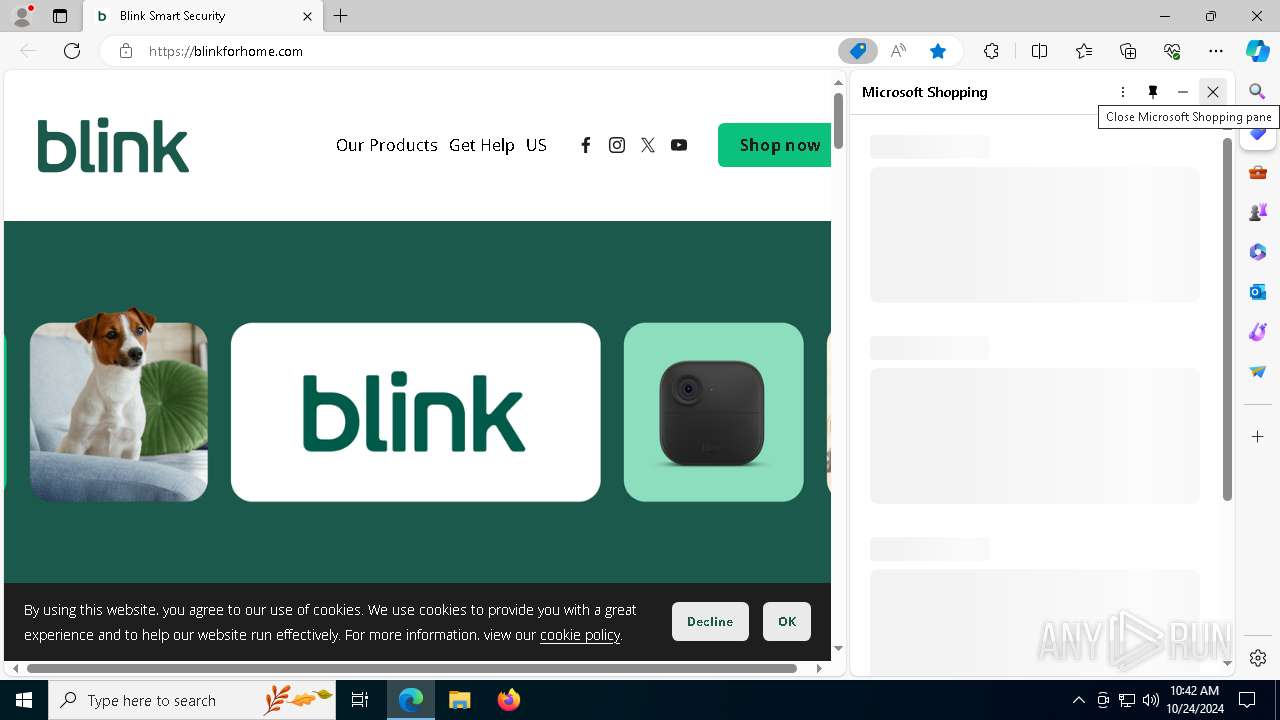Open YouTube icon on Blink header
The image size is (1280, 720).
point(679,145)
